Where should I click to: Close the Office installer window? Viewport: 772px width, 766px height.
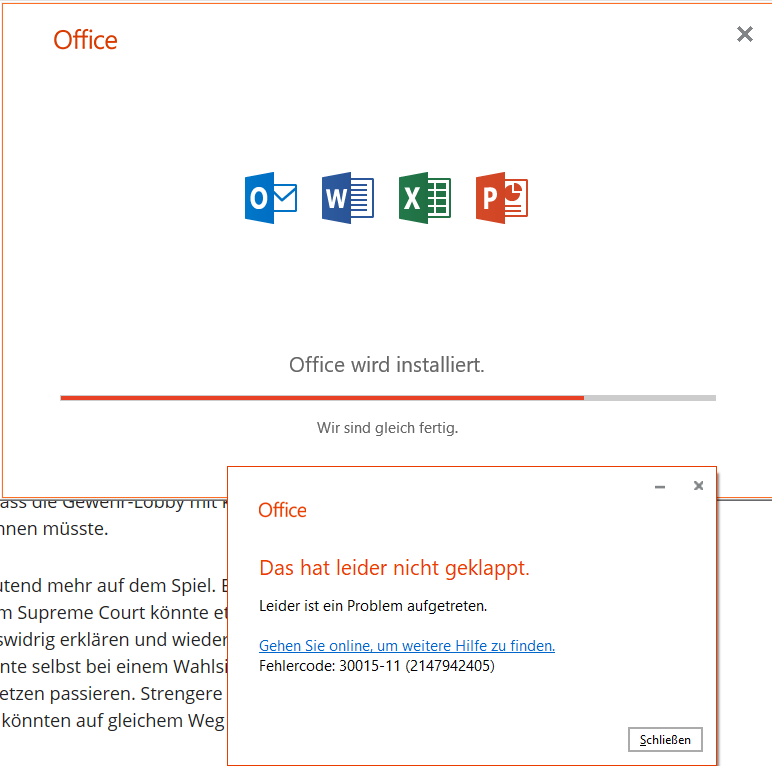point(744,35)
